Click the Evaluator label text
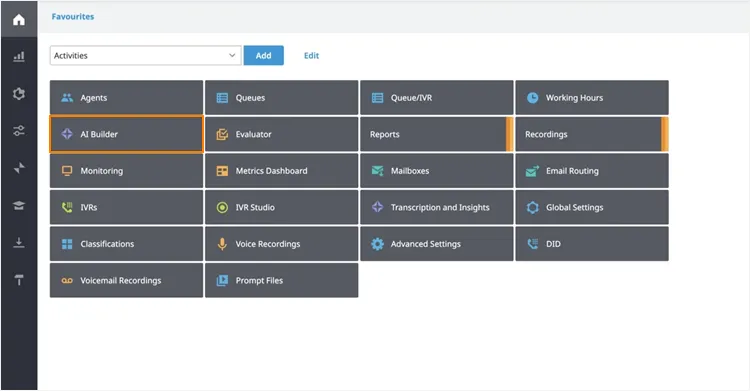 [254, 134]
